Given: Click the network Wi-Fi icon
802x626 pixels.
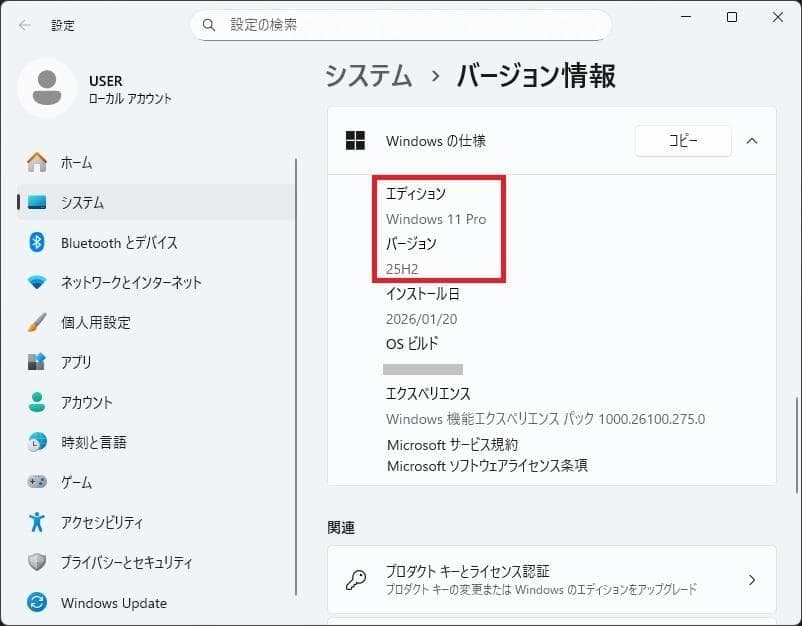Looking at the screenshot, I should tap(37, 282).
